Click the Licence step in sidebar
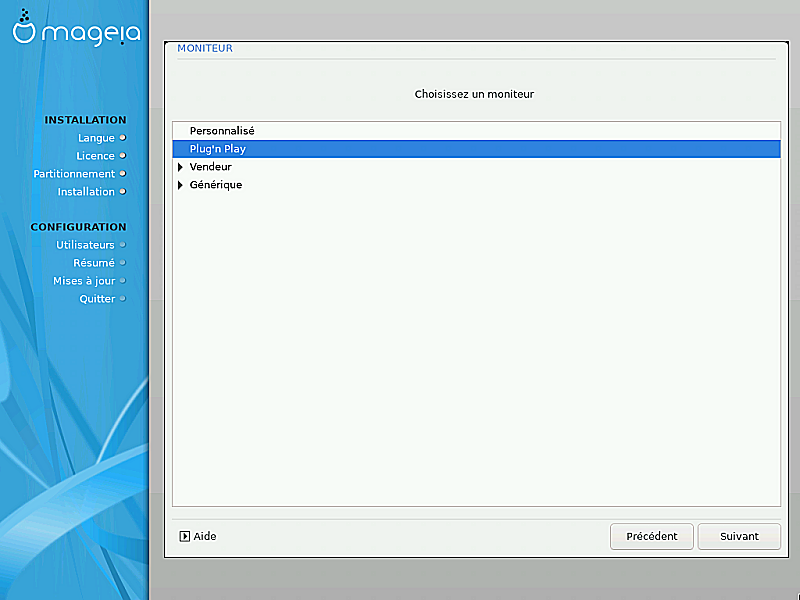The height and width of the screenshot is (600, 800). tap(95, 156)
